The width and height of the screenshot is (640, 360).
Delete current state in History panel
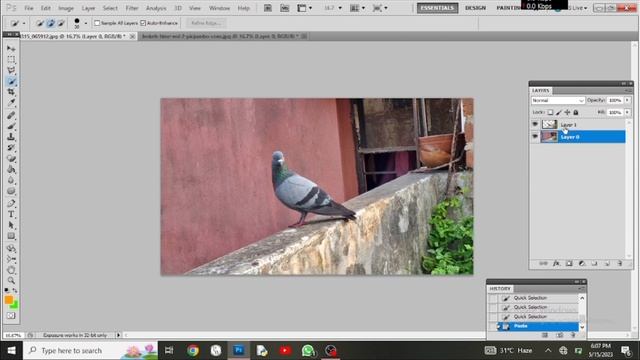click(573, 335)
